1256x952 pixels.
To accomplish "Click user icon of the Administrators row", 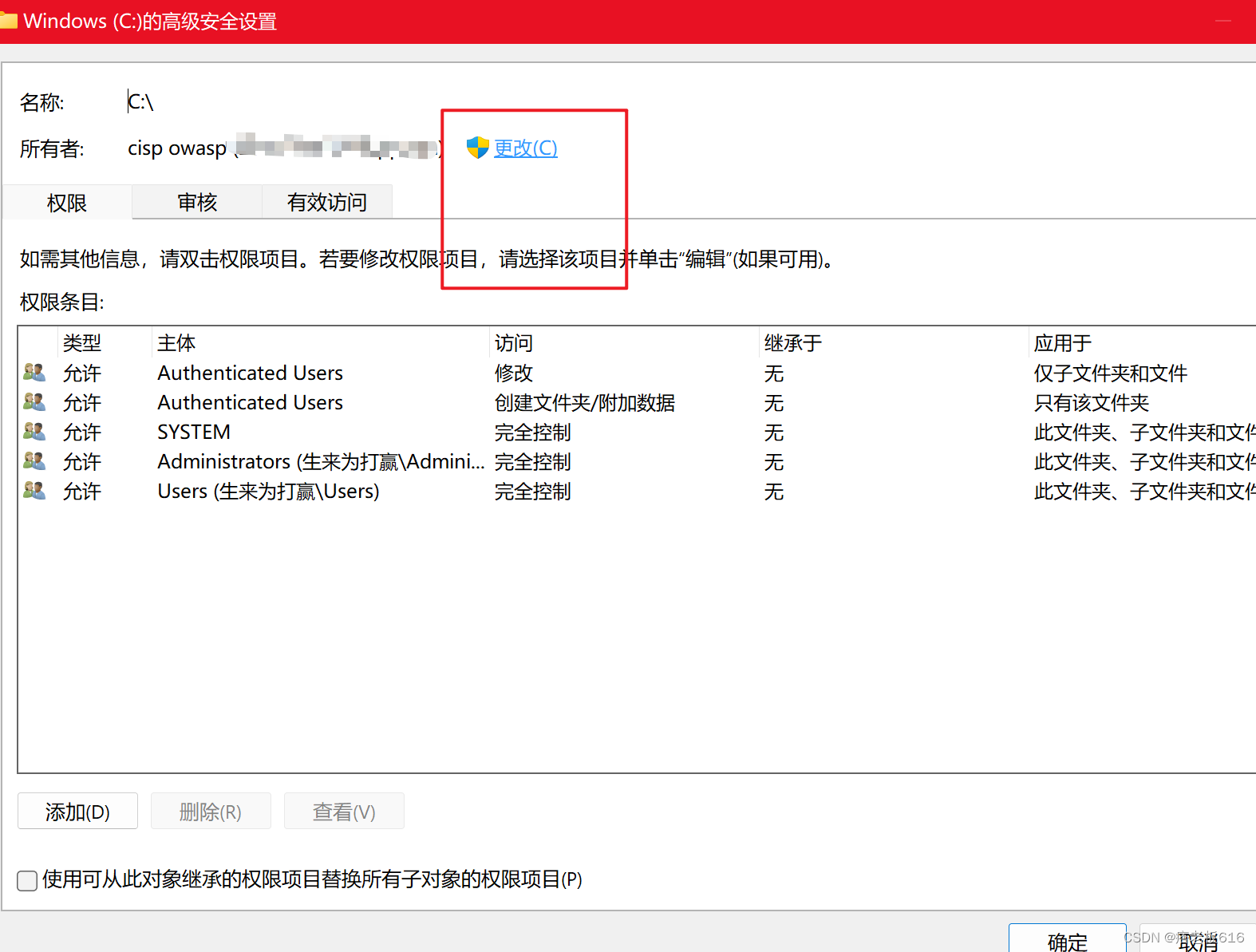I will click(34, 460).
